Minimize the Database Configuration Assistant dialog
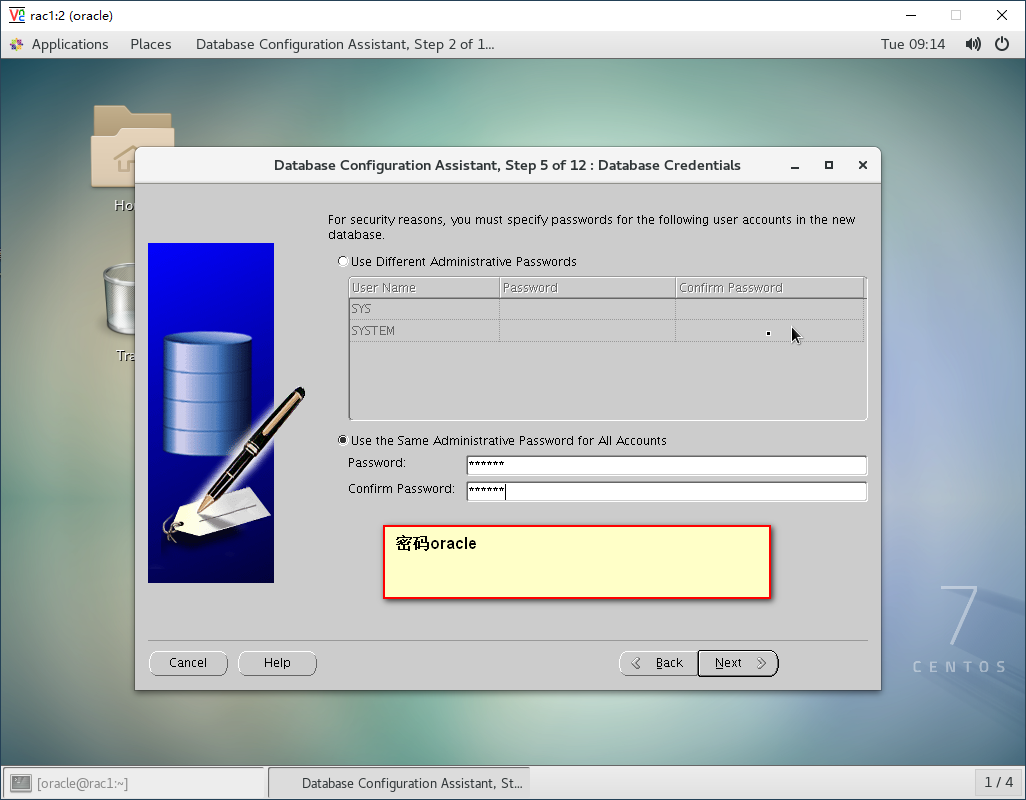 pos(795,165)
